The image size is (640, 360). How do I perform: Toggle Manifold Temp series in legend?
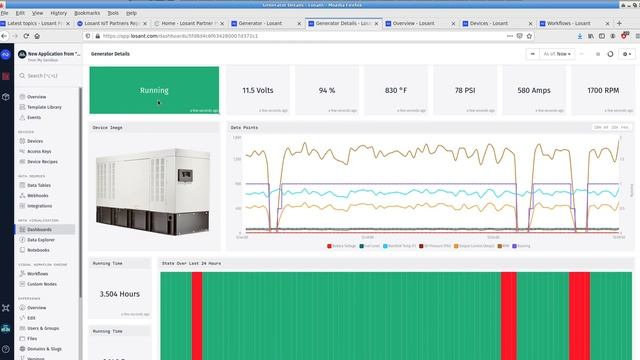coord(400,246)
